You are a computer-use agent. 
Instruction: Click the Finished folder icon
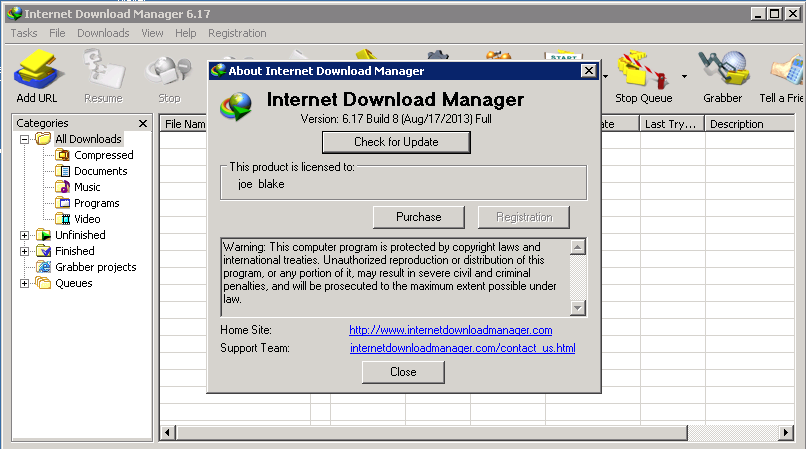tap(44, 251)
